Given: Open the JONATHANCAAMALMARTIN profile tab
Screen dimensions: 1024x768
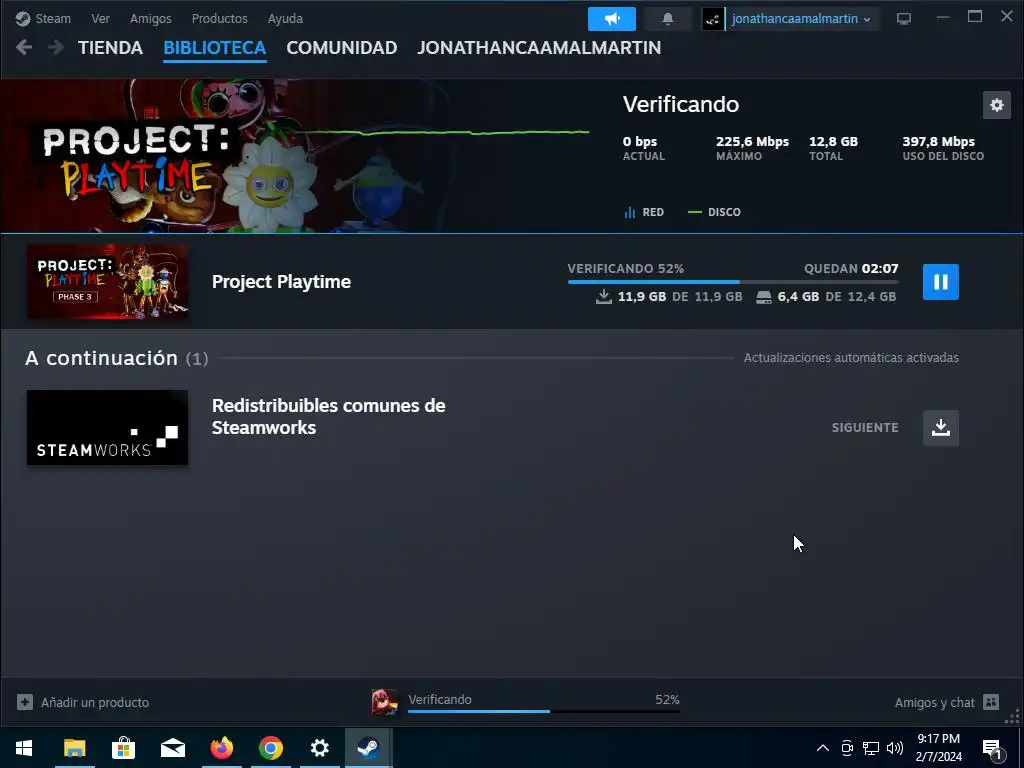Looking at the screenshot, I should click(539, 48).
